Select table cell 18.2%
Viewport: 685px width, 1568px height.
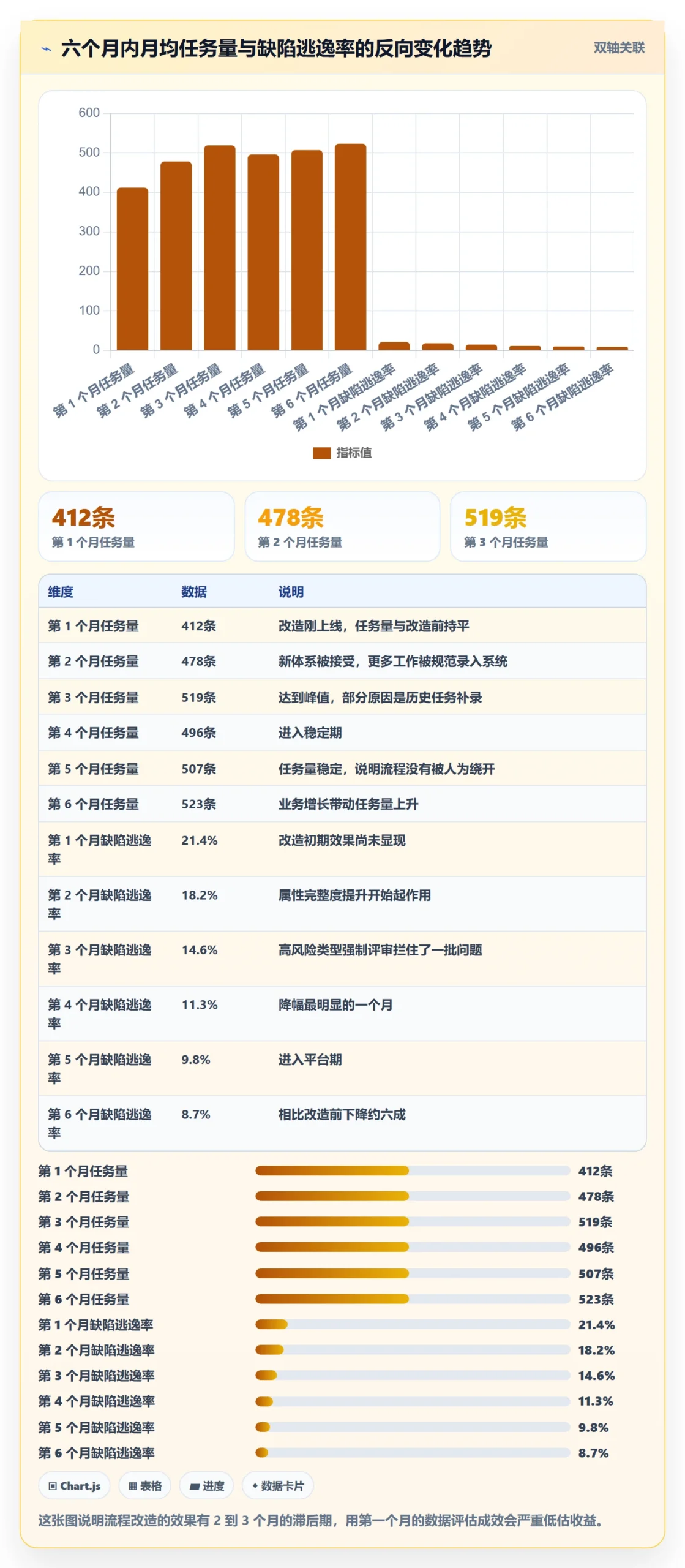200,895
